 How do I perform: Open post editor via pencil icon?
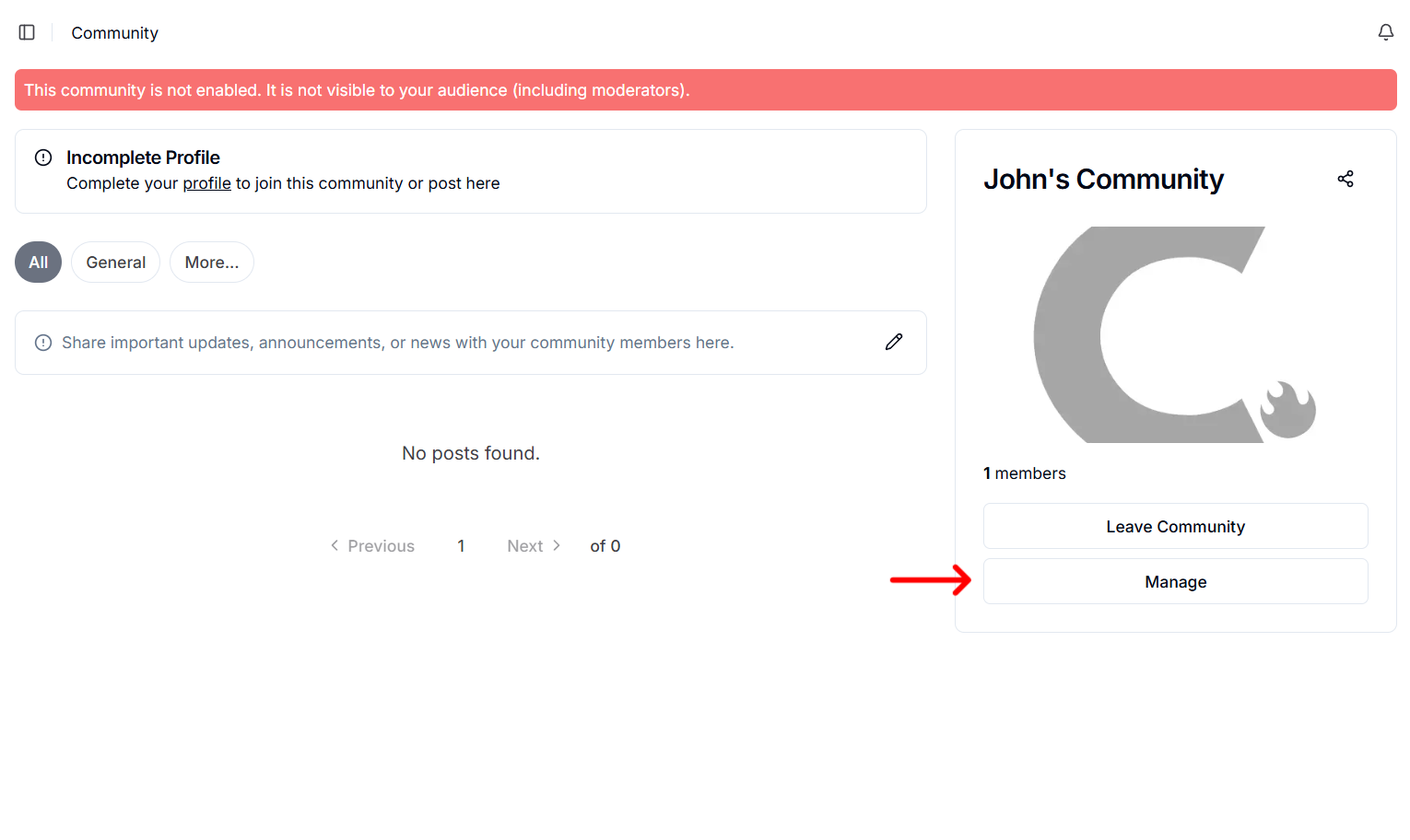coord(893,342)
